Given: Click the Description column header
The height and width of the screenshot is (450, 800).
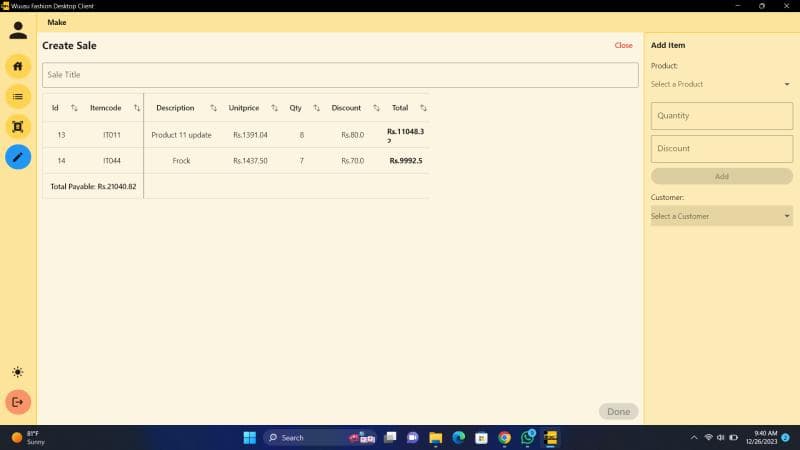Looking at the screenshot, I should click(x=175, y=108).
